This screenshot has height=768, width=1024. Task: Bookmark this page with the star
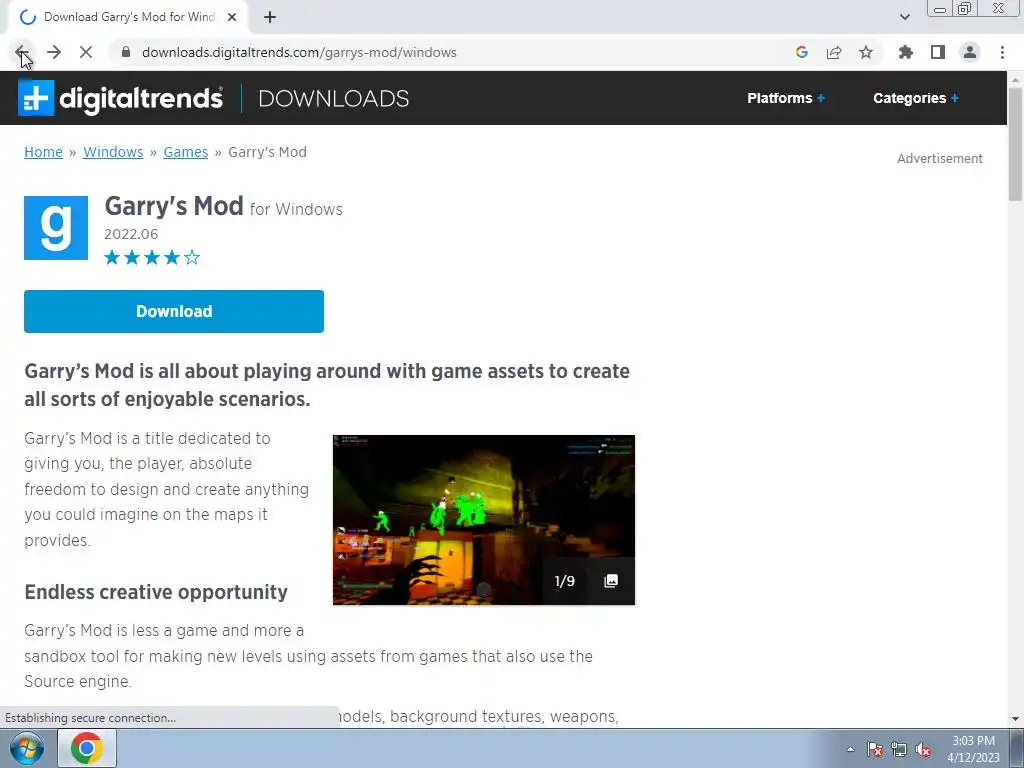click(866, 52)
